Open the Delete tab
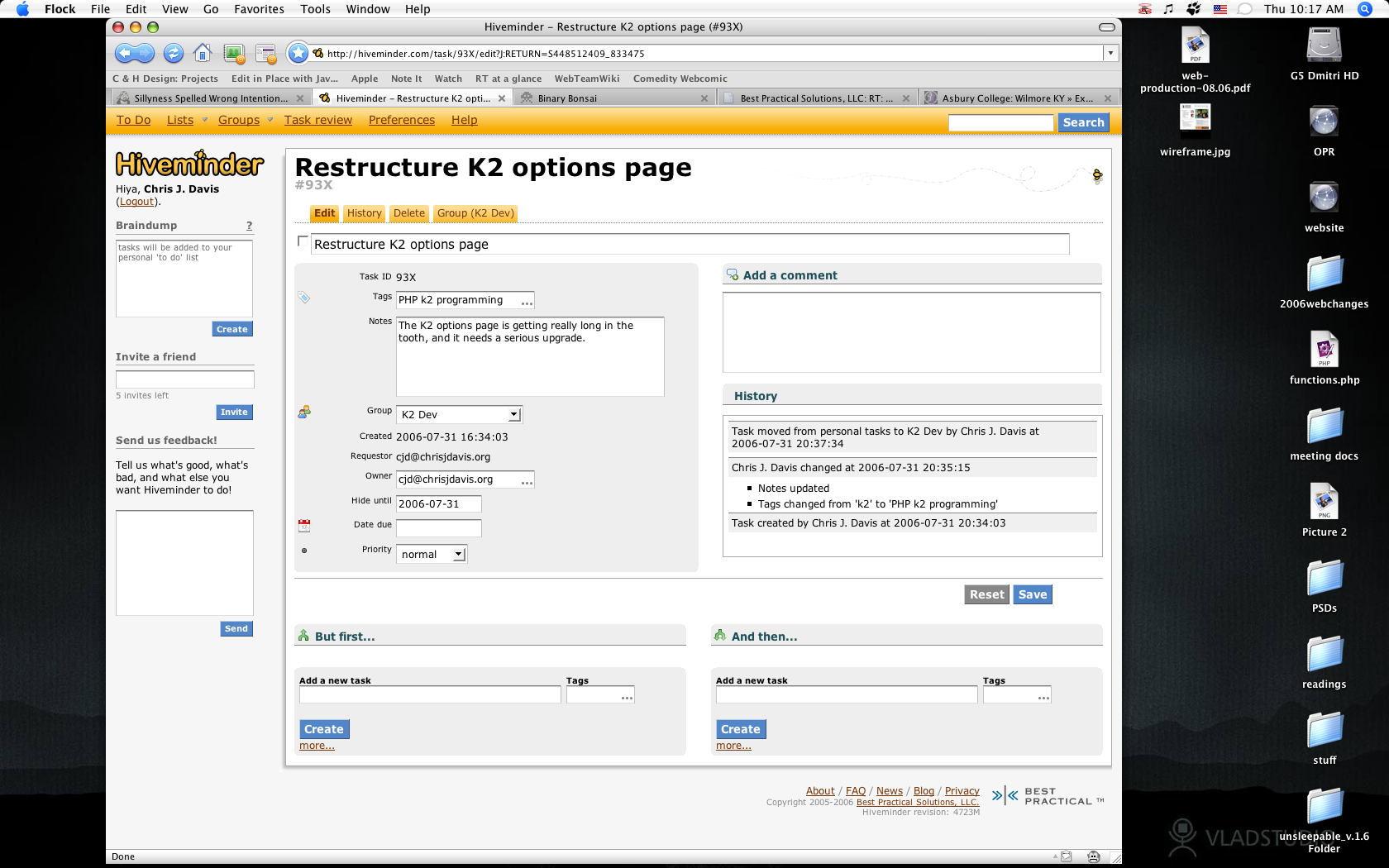The image size is (1389, 868). coord(409,213)
